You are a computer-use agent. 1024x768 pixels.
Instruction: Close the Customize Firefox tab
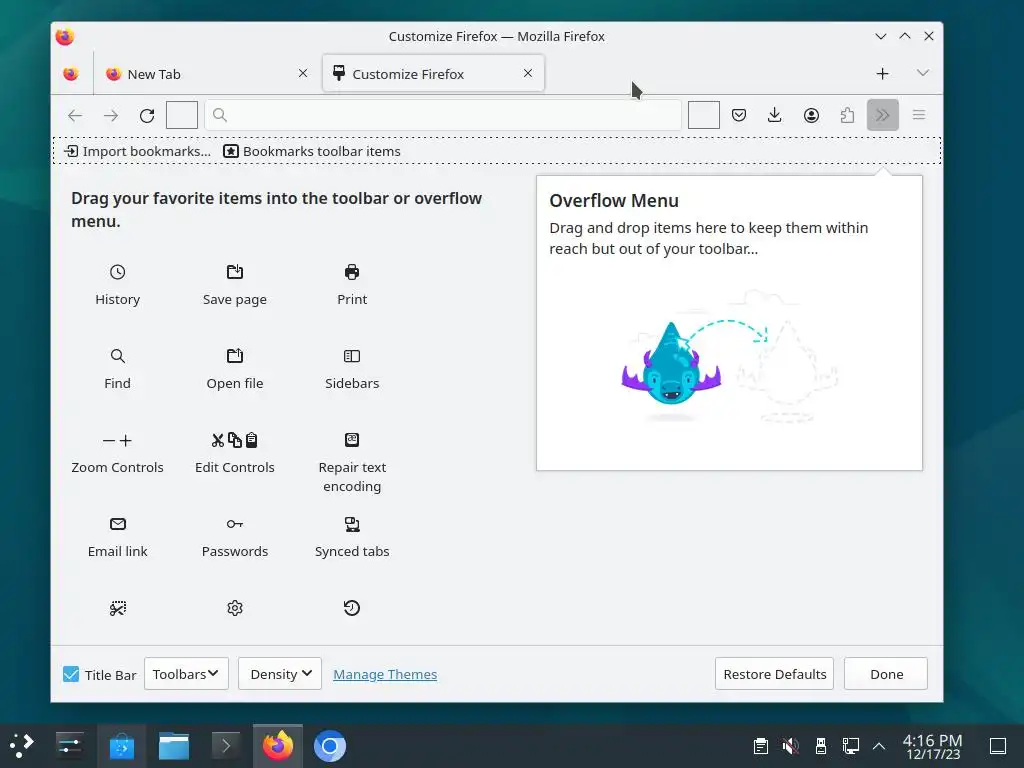(x=528, y=73)
